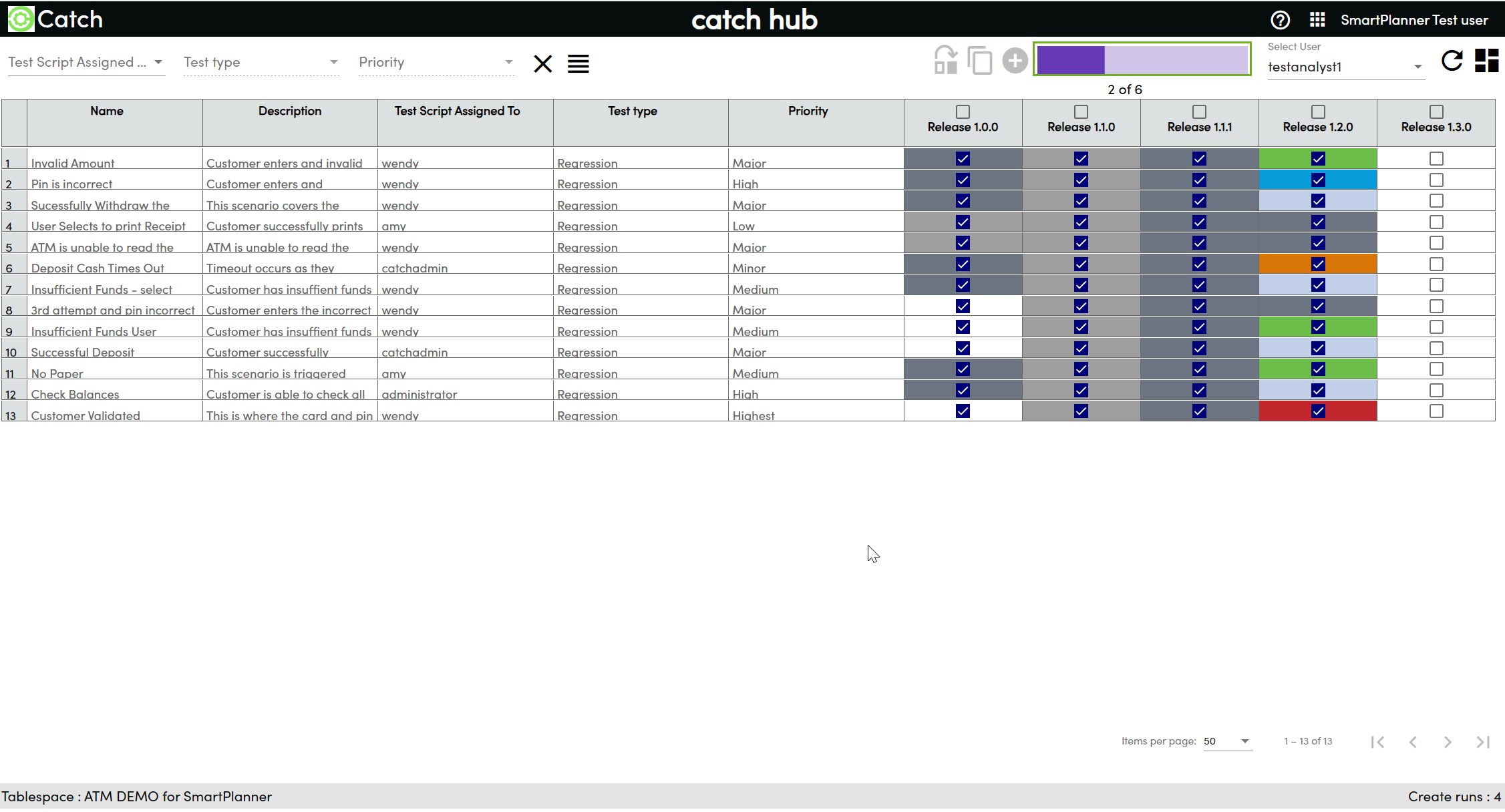Click the copy documents icon
Viewport: 1505px width, 812px height.
(979, 61)
